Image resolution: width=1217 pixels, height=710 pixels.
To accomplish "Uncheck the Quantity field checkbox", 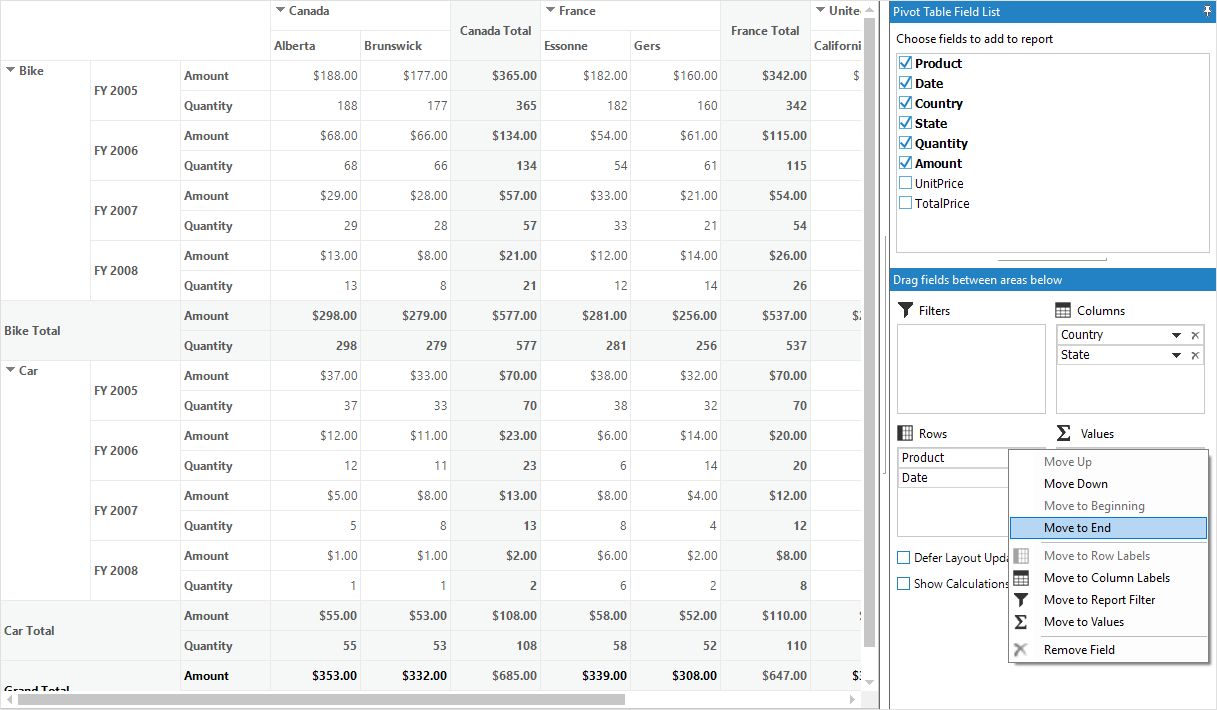I will [905, 143].
